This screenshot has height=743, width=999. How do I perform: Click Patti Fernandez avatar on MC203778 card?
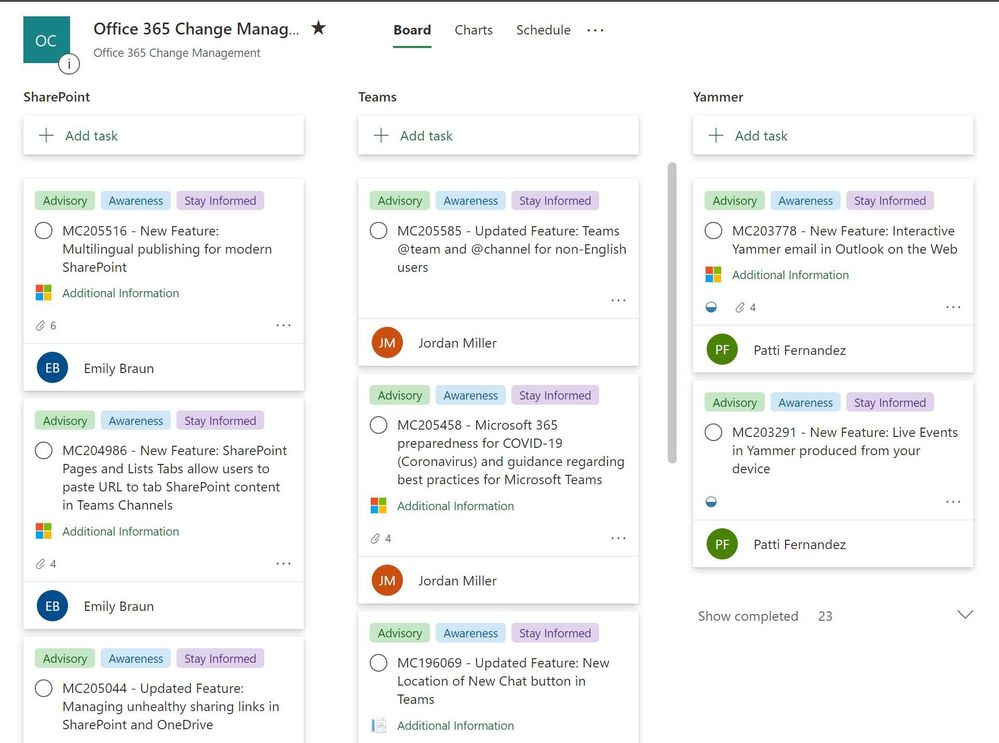point(722,349)
